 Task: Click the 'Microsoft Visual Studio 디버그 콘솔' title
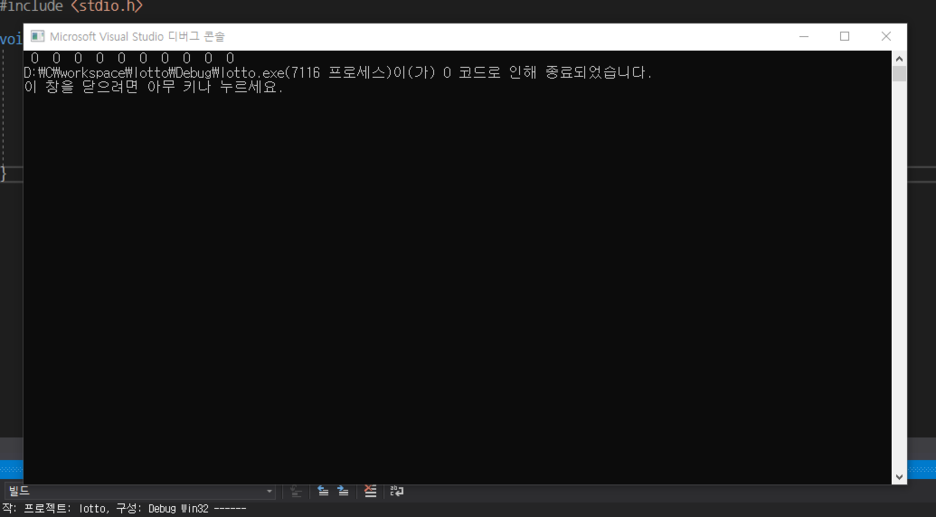point(137,36)
